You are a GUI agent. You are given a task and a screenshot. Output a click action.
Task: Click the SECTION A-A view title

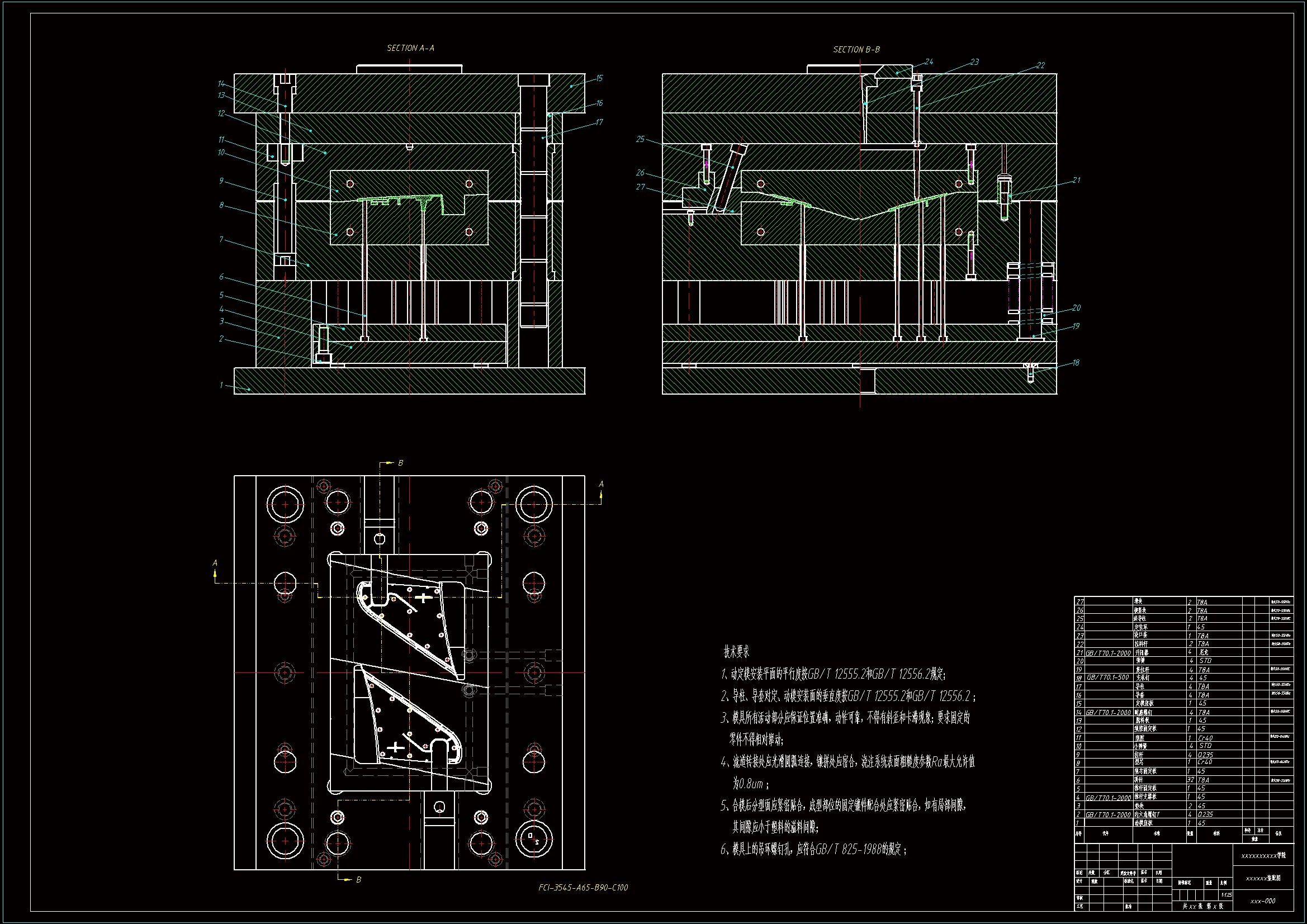[x=410, y=49]
